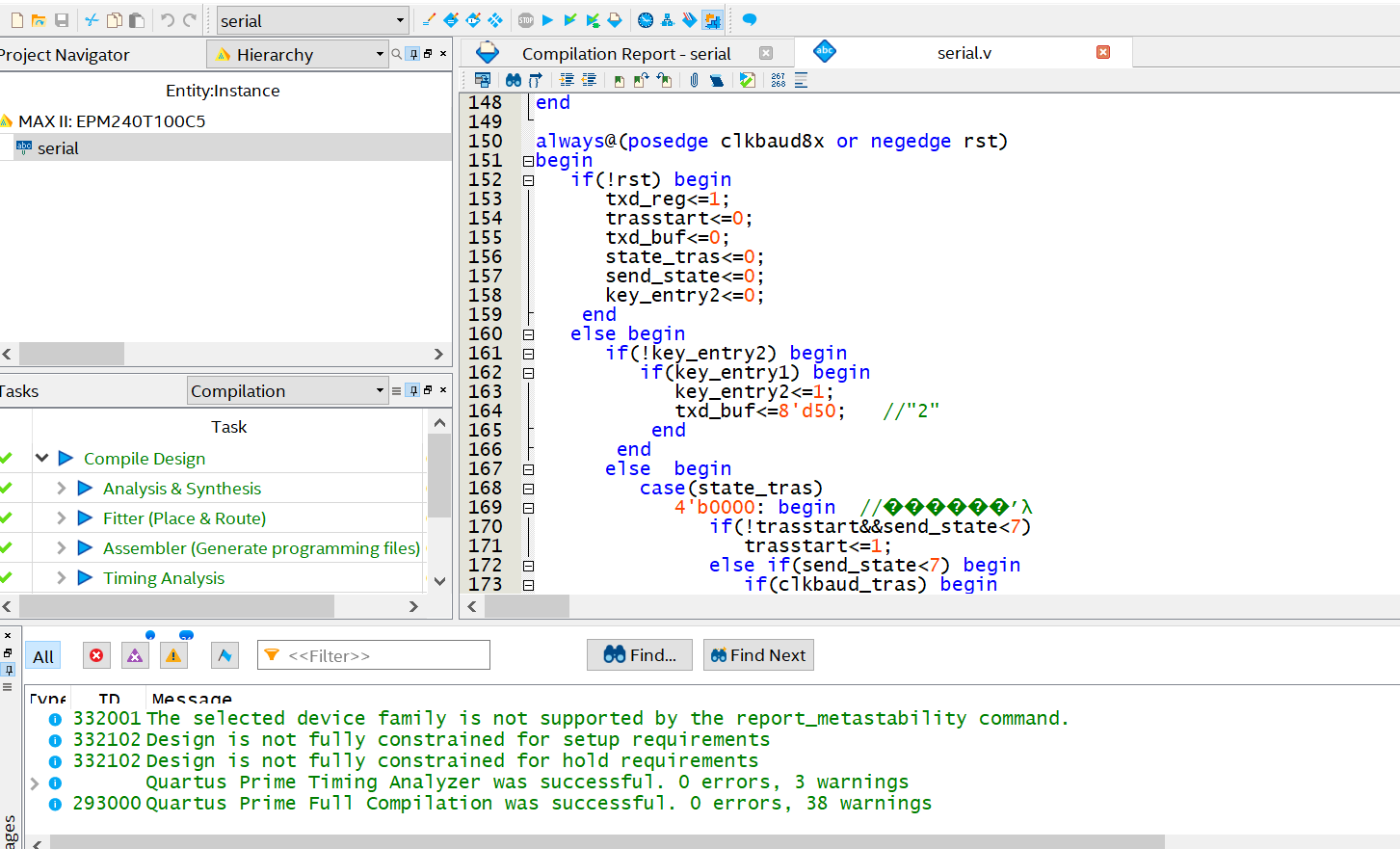
Task: Paste from the clipboard icon
Action: [137, 20]
